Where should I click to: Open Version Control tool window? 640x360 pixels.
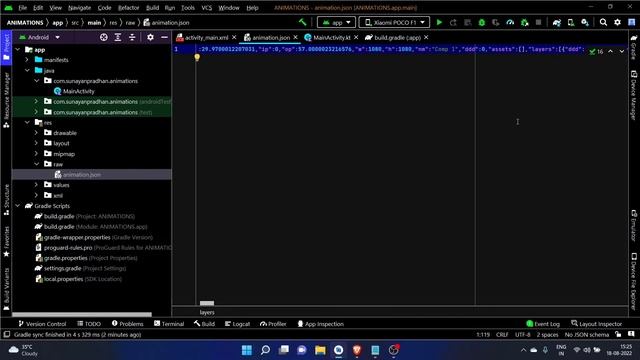42,324
